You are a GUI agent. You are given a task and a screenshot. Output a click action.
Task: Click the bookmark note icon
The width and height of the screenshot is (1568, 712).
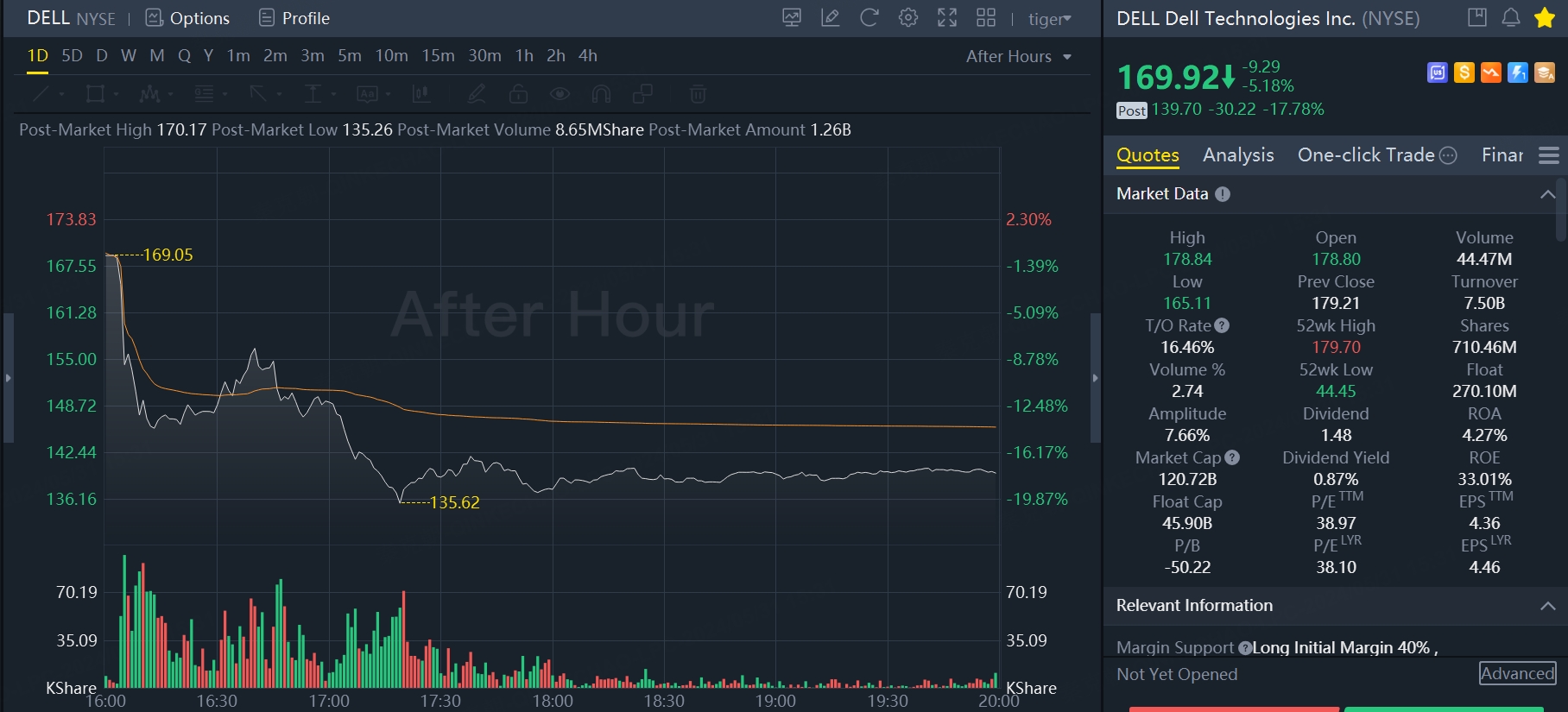click(x=1477, y=17)
